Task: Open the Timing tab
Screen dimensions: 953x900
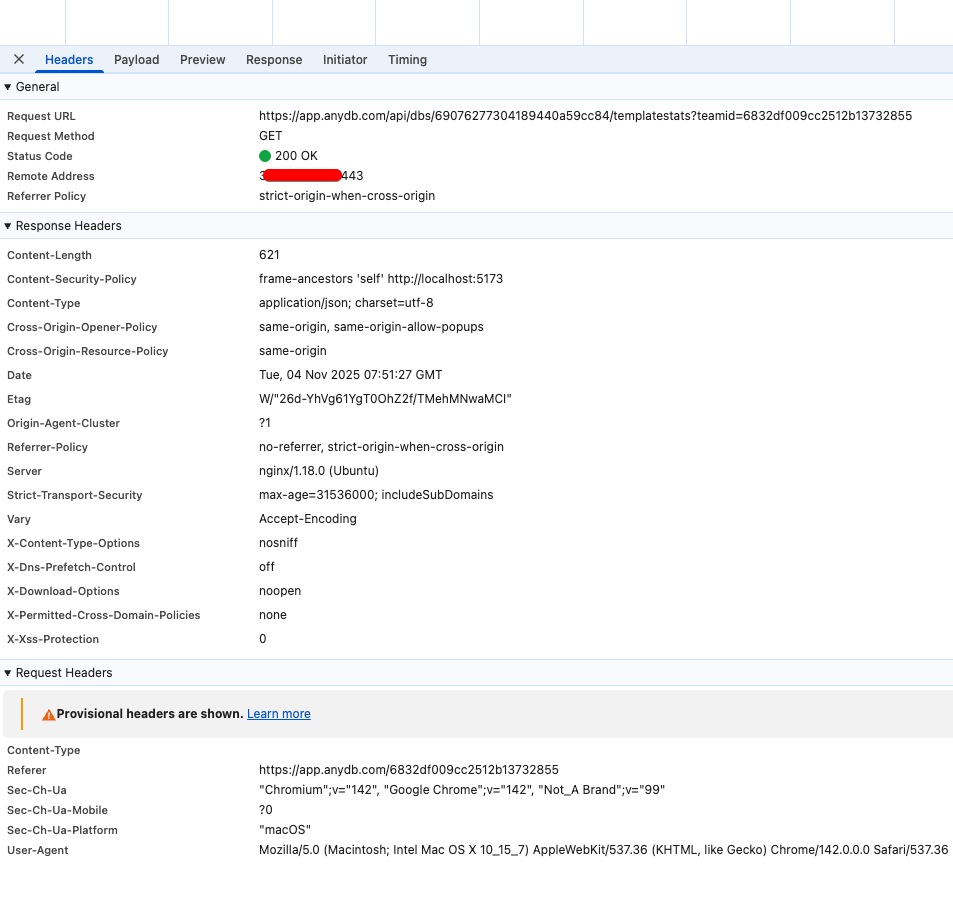Action: [x=407, y=60]
